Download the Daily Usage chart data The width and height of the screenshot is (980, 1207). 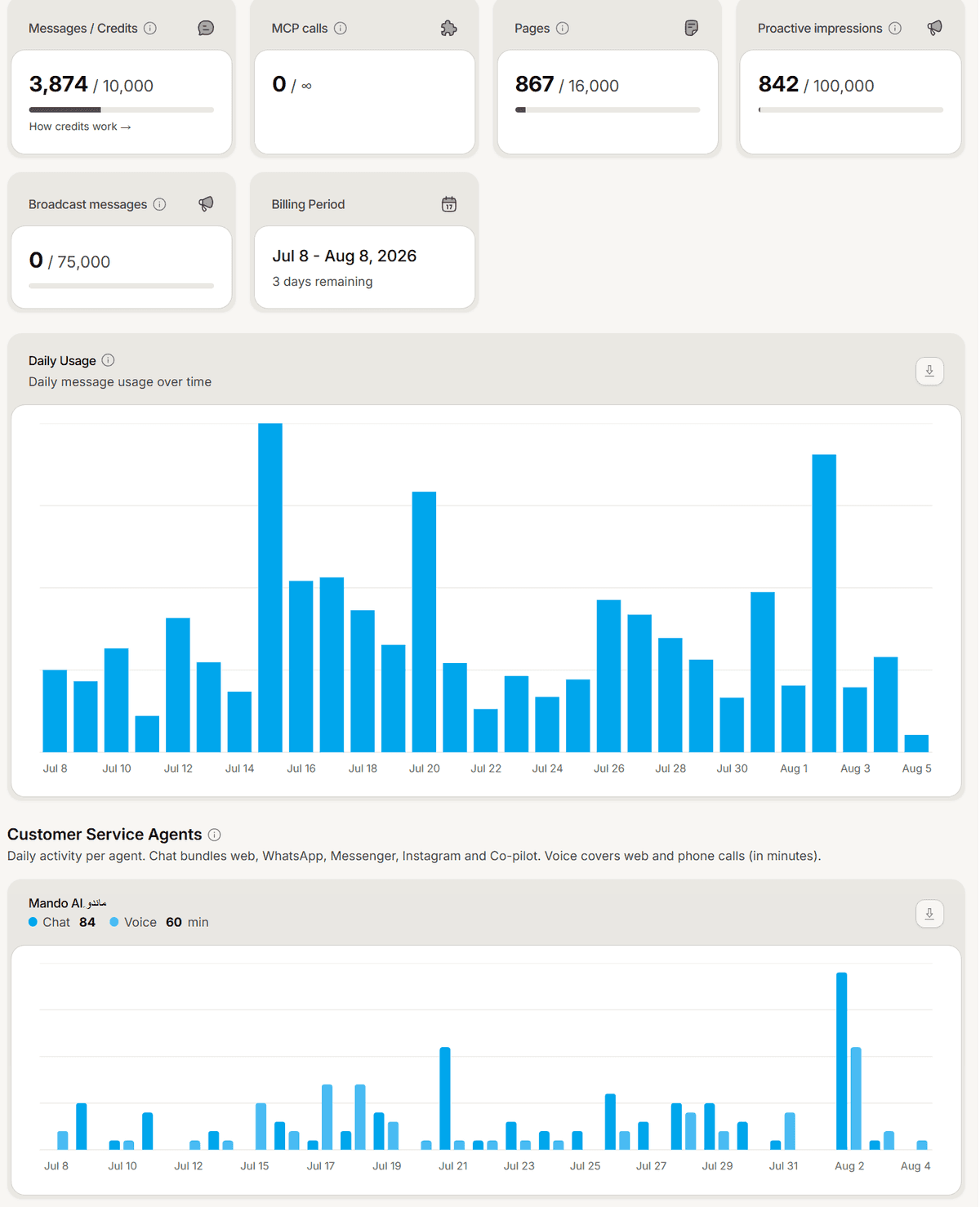[x=929, y=372]
